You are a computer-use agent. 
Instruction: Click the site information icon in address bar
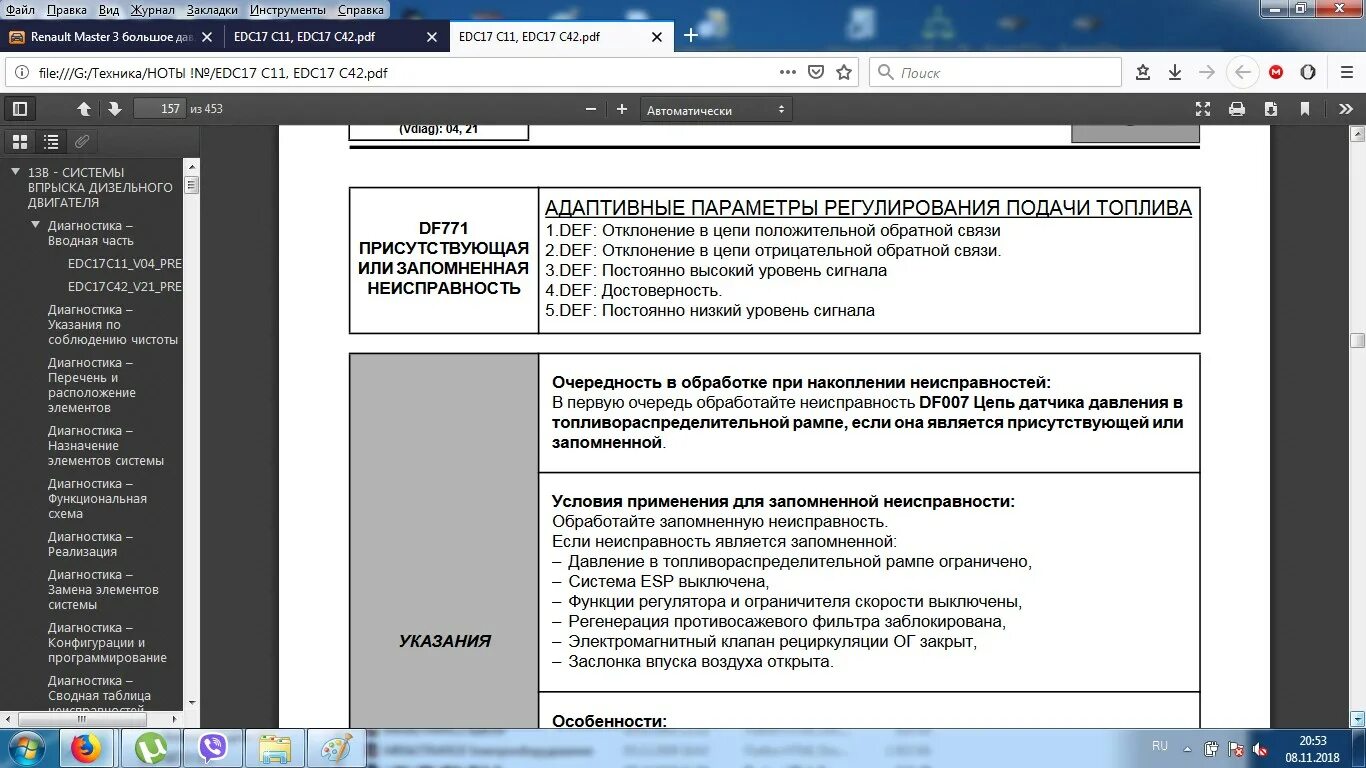23,73
